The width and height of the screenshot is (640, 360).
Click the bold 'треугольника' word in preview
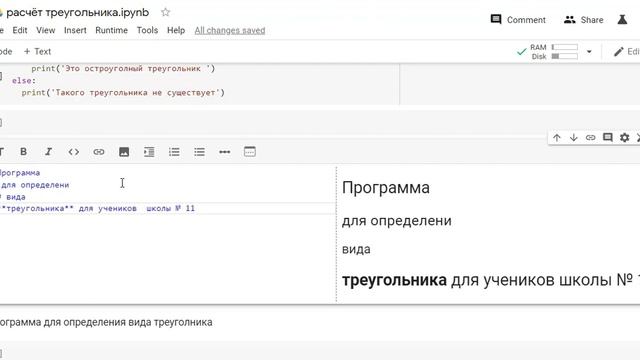(x=394, y=280)
